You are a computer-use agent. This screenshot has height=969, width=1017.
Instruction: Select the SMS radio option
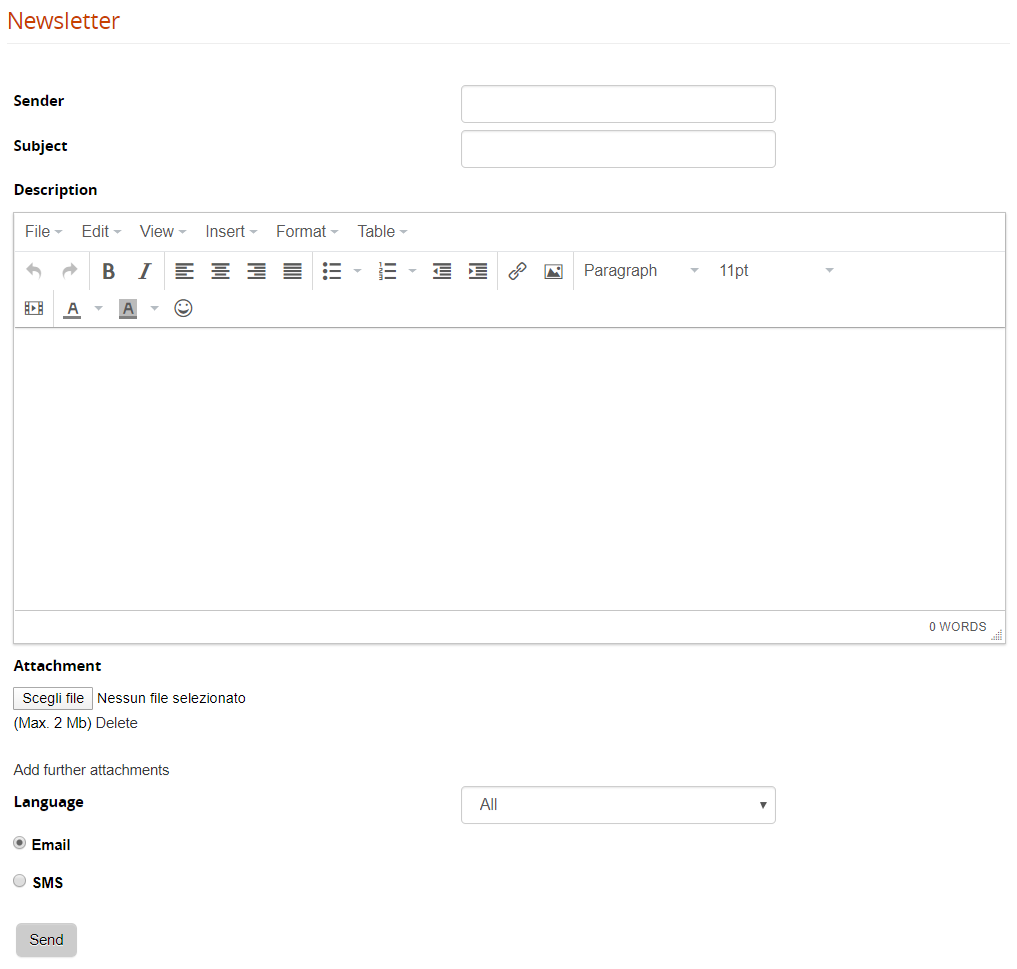pos(20,881)
